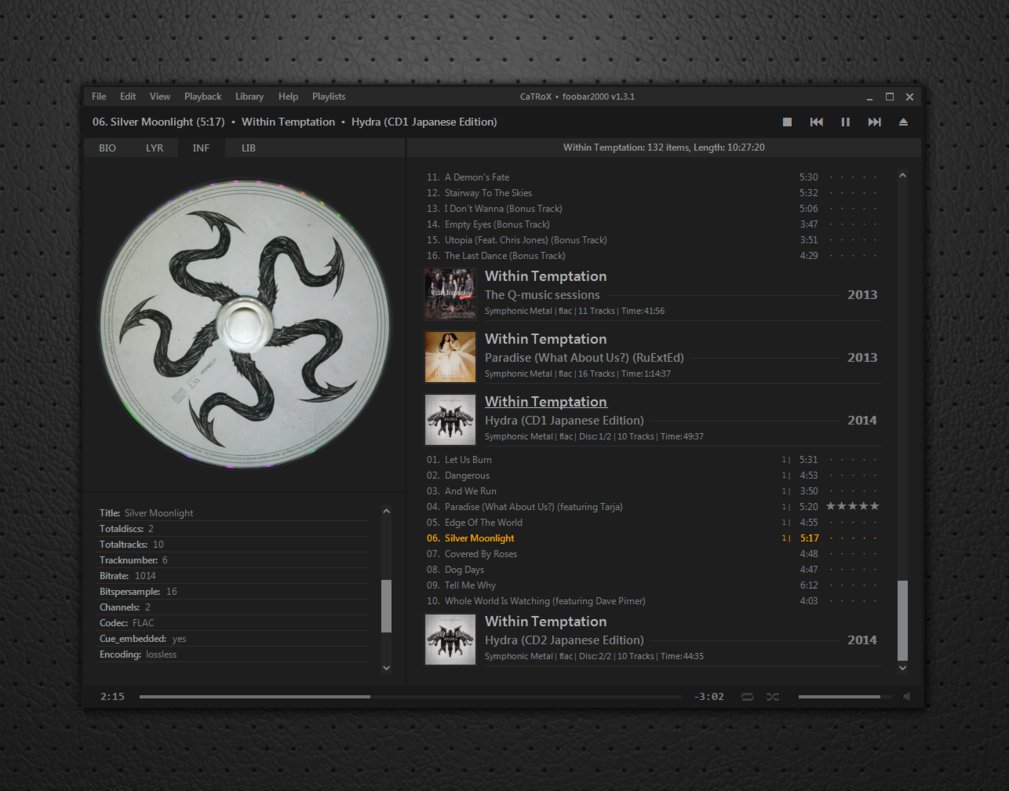Click the Hydra CD2 Japanese Edition cover thumbnail
This screenshot has width=1009, height=791.
(x=450, y=639)
